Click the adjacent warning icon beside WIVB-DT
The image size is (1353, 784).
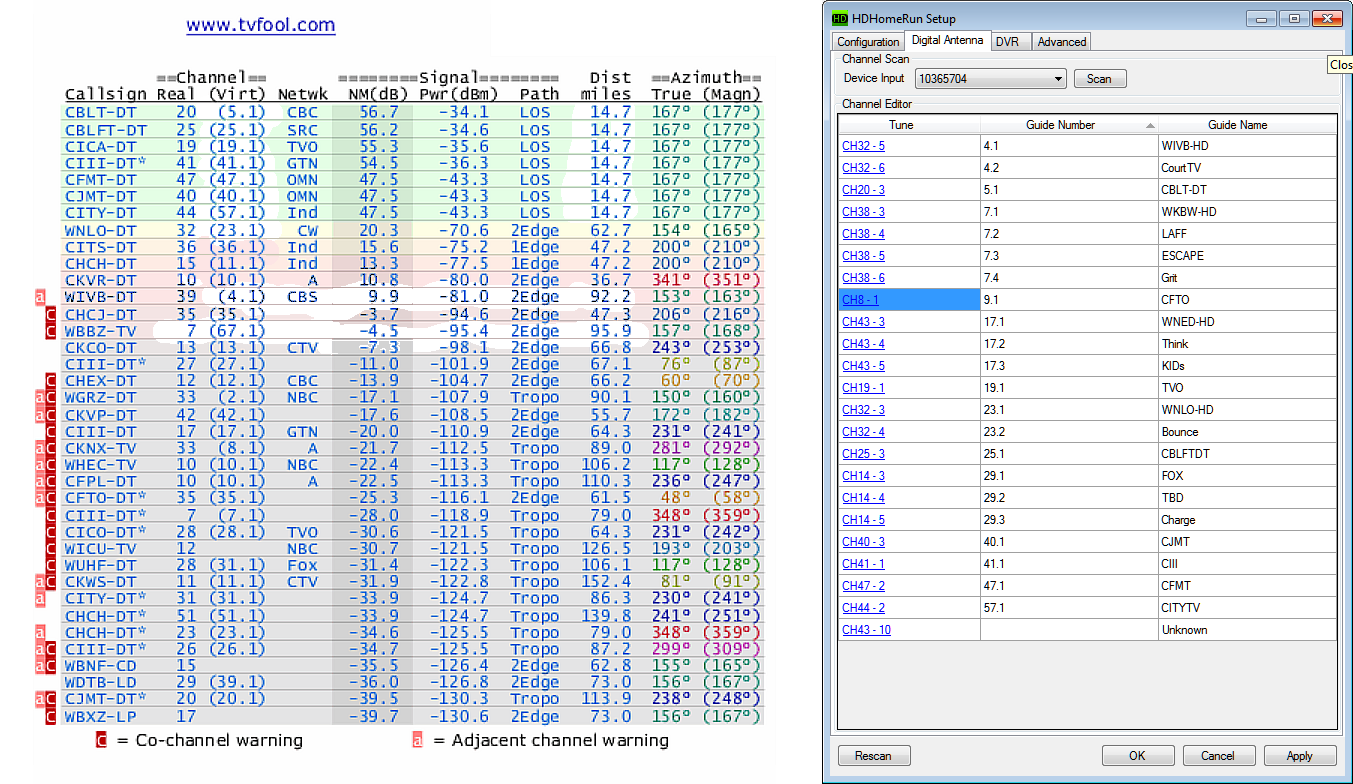pos(40,297)
